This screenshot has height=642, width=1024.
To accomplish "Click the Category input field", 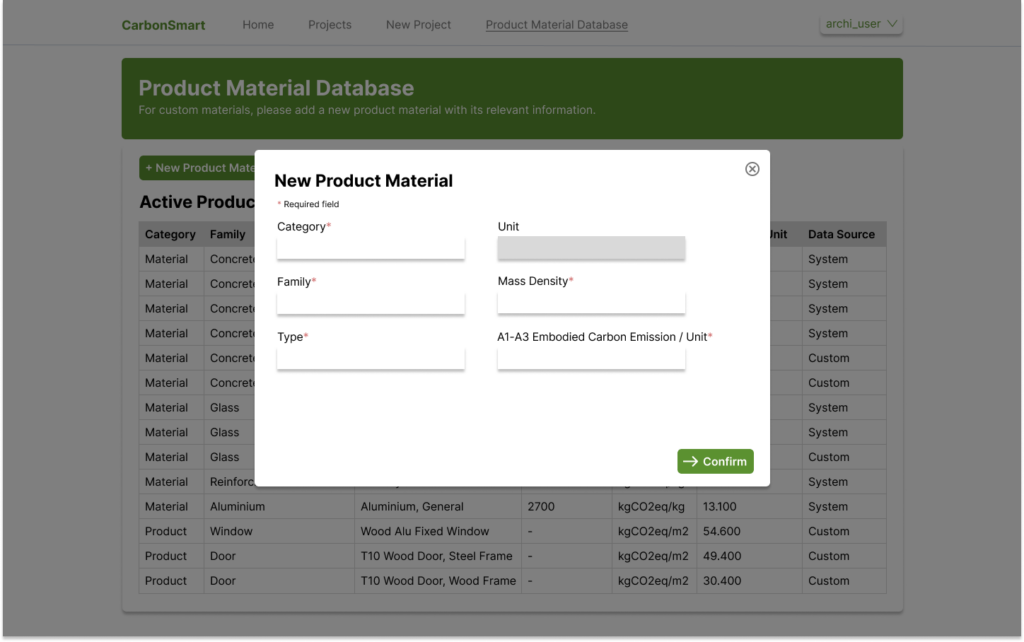I will [371, 248].
